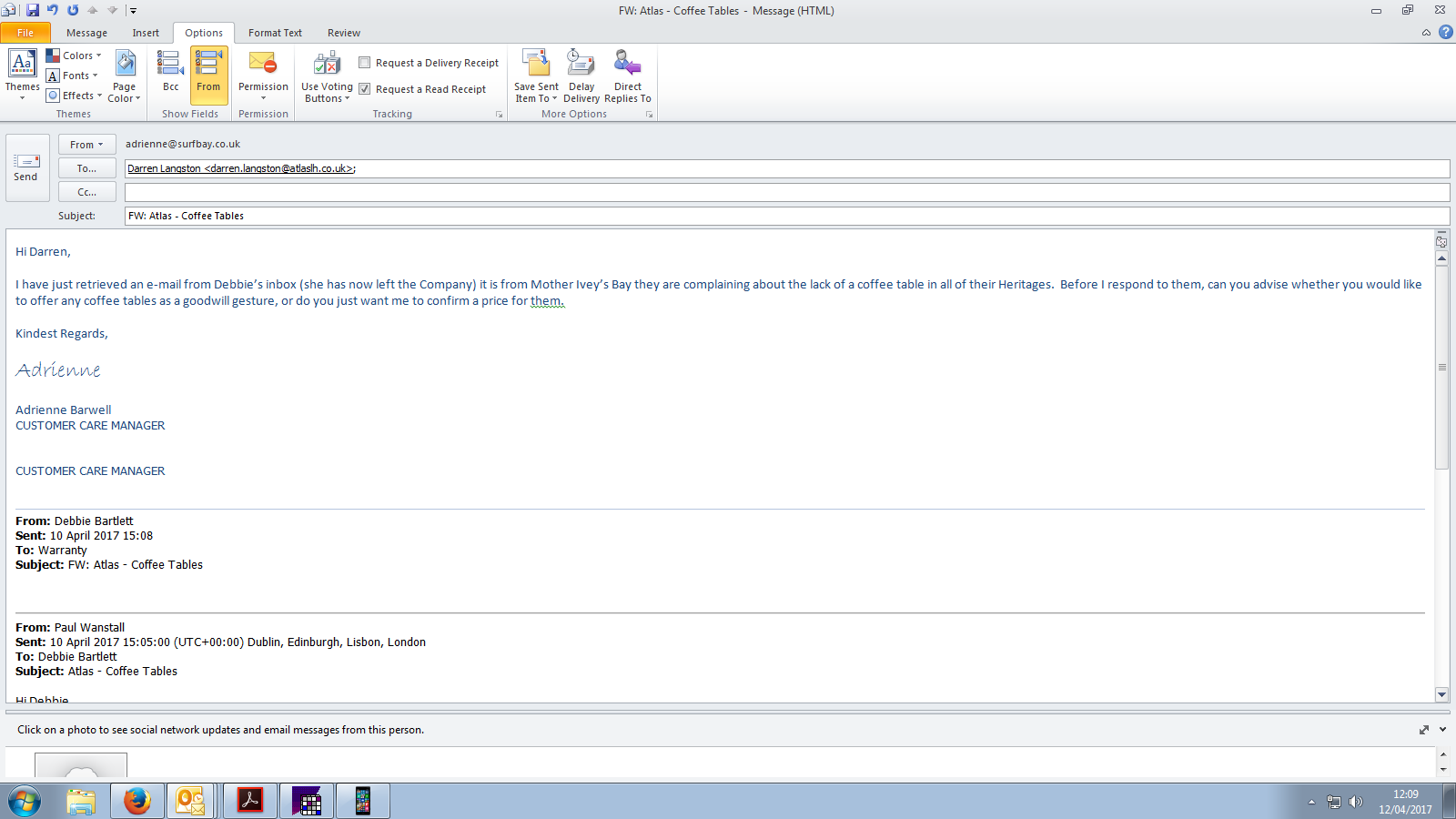Image resolution: width=1456 pixels, height=819 pixels.
Task: Click the misspelled word "them." in the body
Action: click(x=547, y=301)
